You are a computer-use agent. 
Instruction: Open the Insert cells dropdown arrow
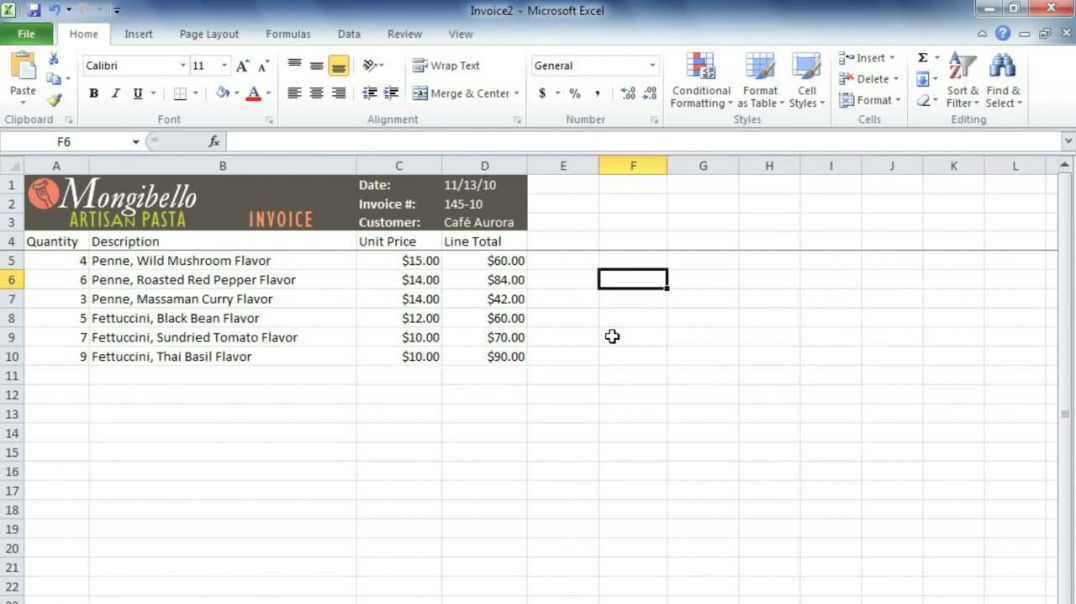pyautogui.click(x=892, y=58)
